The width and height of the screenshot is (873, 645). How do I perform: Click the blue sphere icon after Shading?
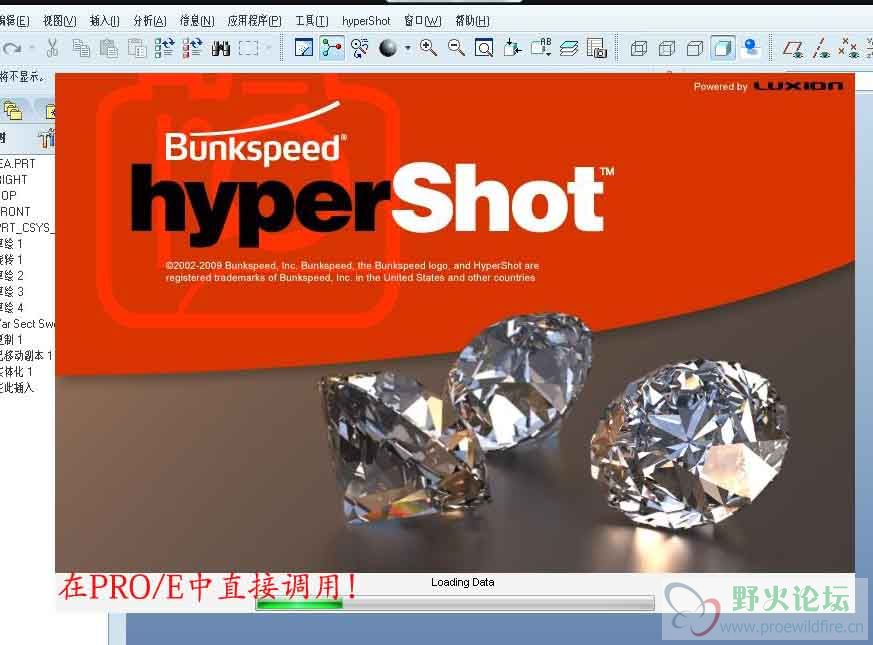coord(751,48)
